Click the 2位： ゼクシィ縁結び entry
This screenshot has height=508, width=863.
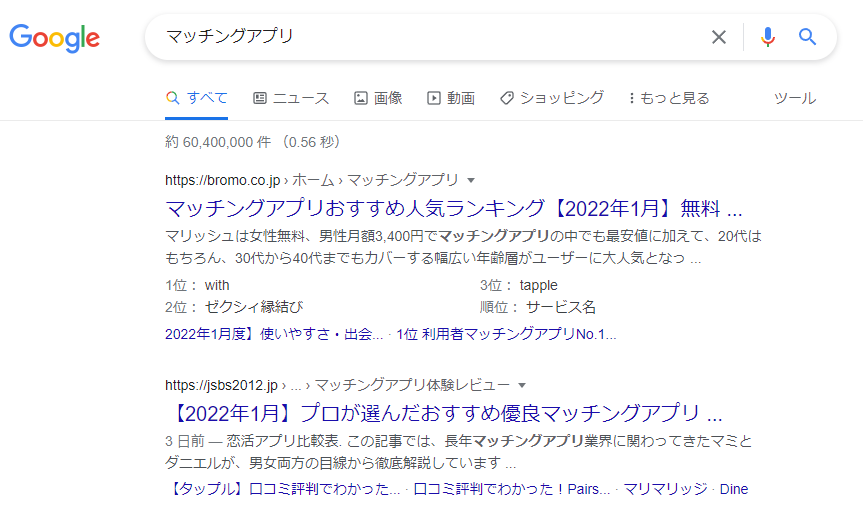pyautogui.click(x=234, y=307)
